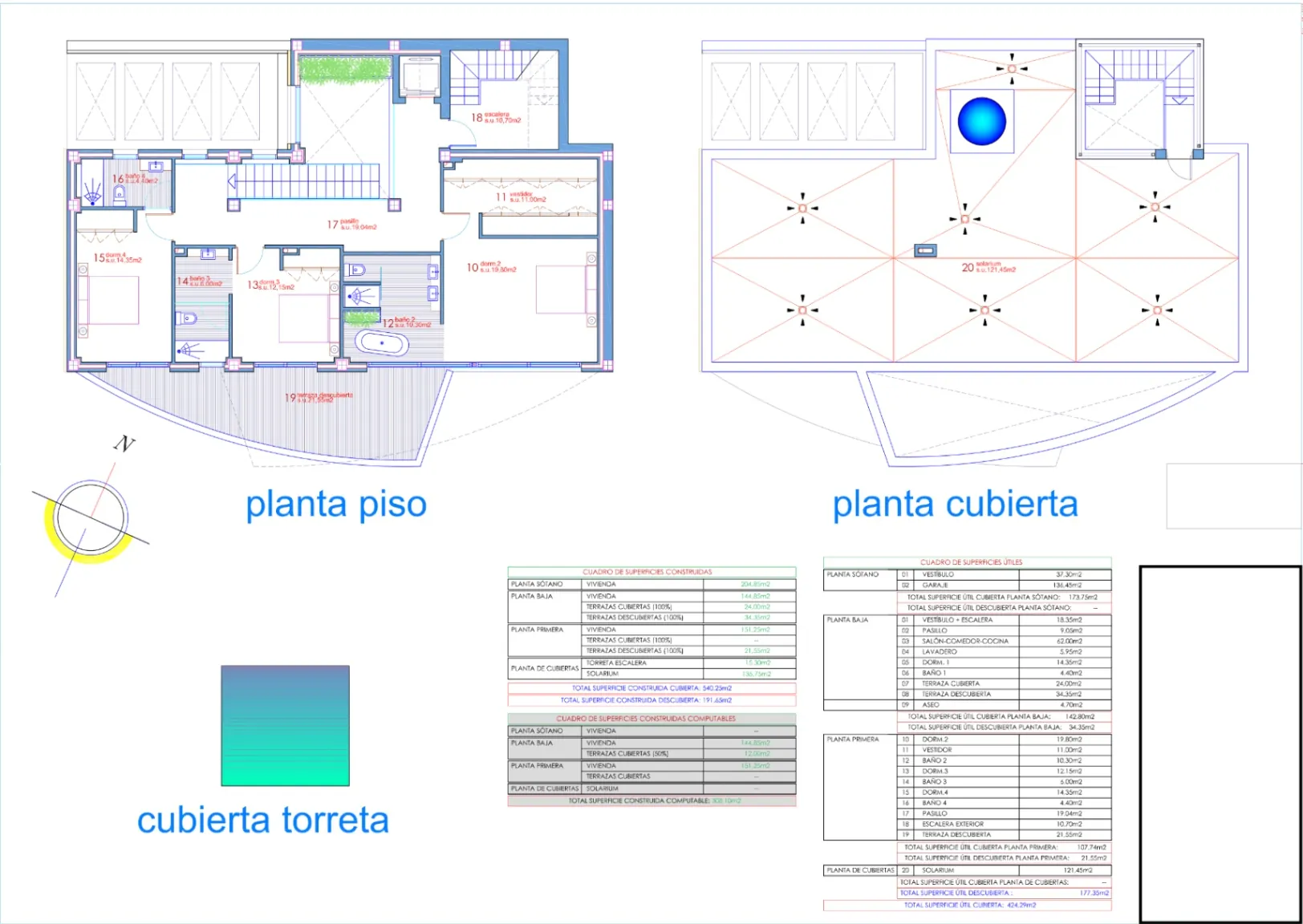The height and width of the screenshot is (924, 1303).
Task: Select the '20 solarium' label on the roof plan
Action: [x=988, y=267]
